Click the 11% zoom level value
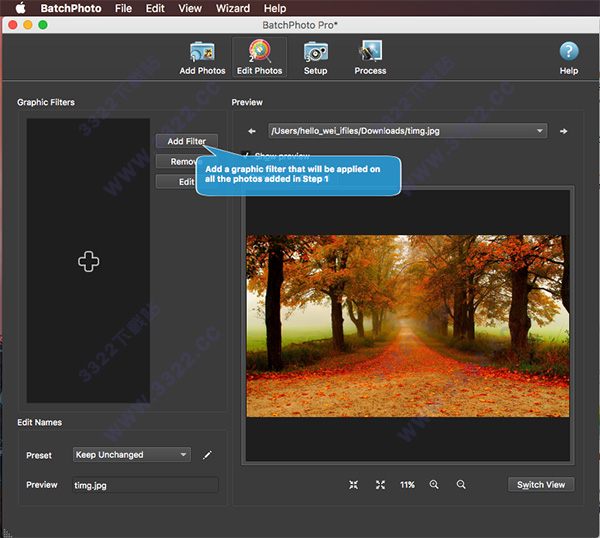Viewport: 600px width, 538px height. tap(407, 485)
